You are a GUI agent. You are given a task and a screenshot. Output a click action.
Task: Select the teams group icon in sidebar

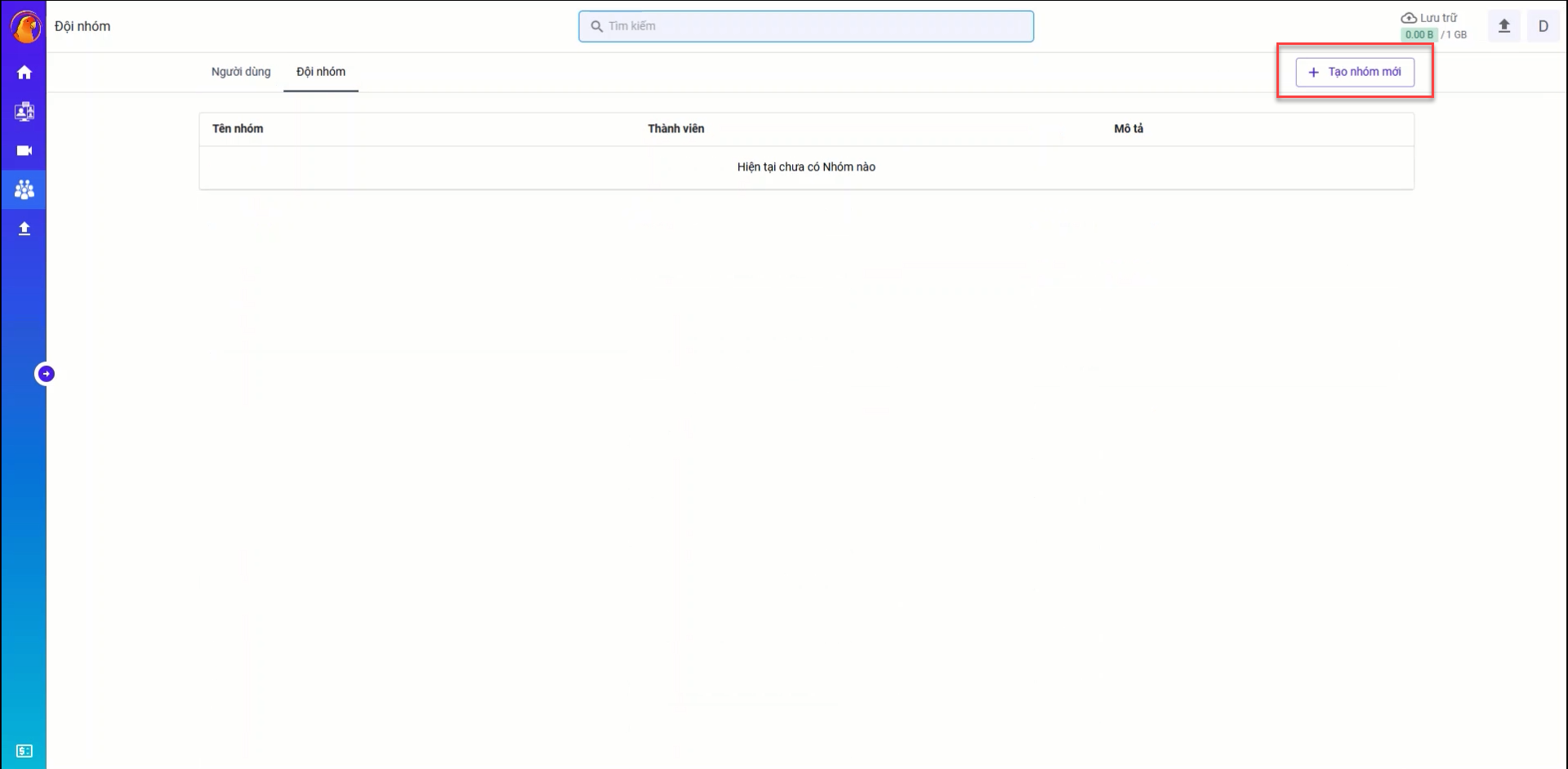[24, 190]
